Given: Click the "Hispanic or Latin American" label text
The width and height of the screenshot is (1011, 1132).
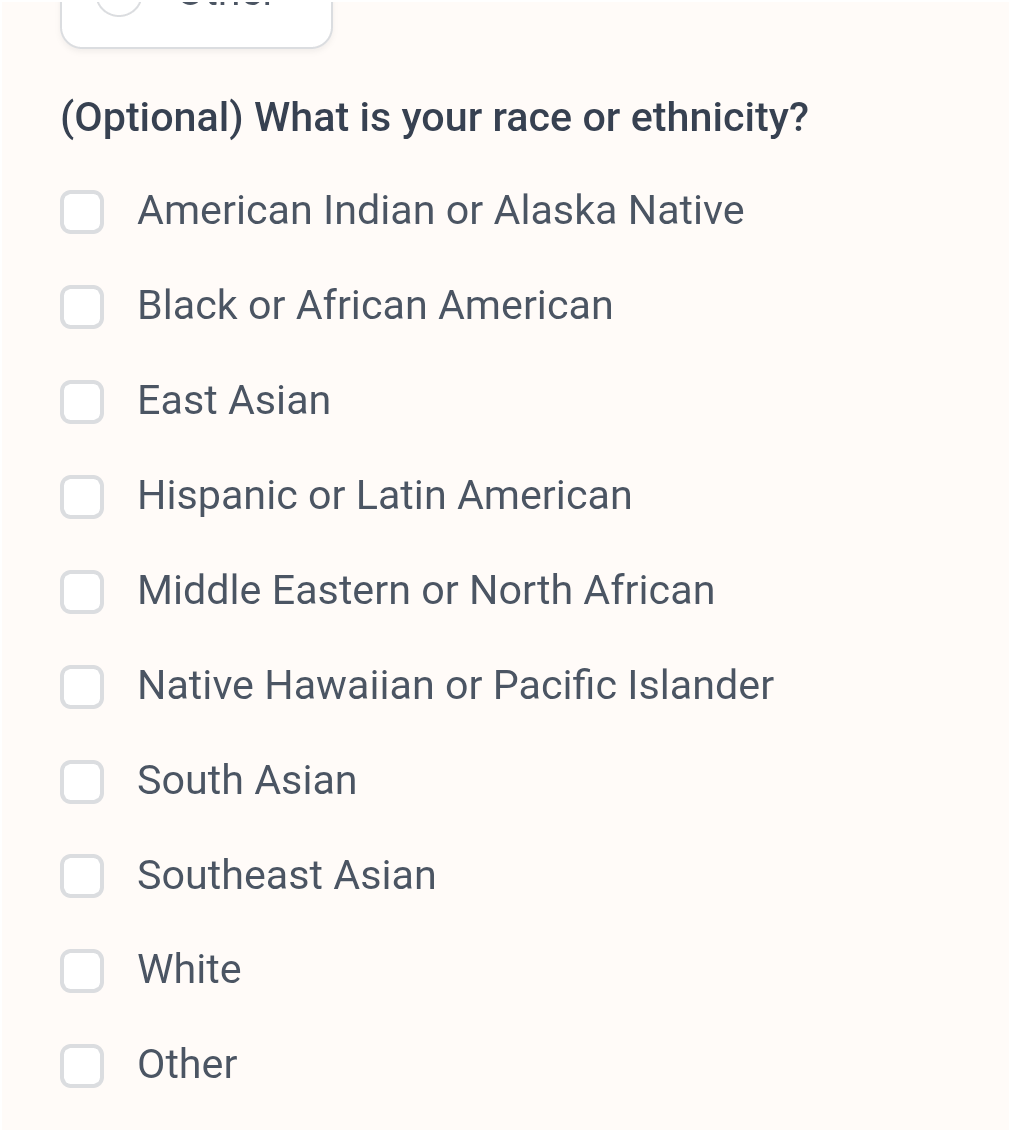Looking at the screenshot, I should click(x=385, y=496).
